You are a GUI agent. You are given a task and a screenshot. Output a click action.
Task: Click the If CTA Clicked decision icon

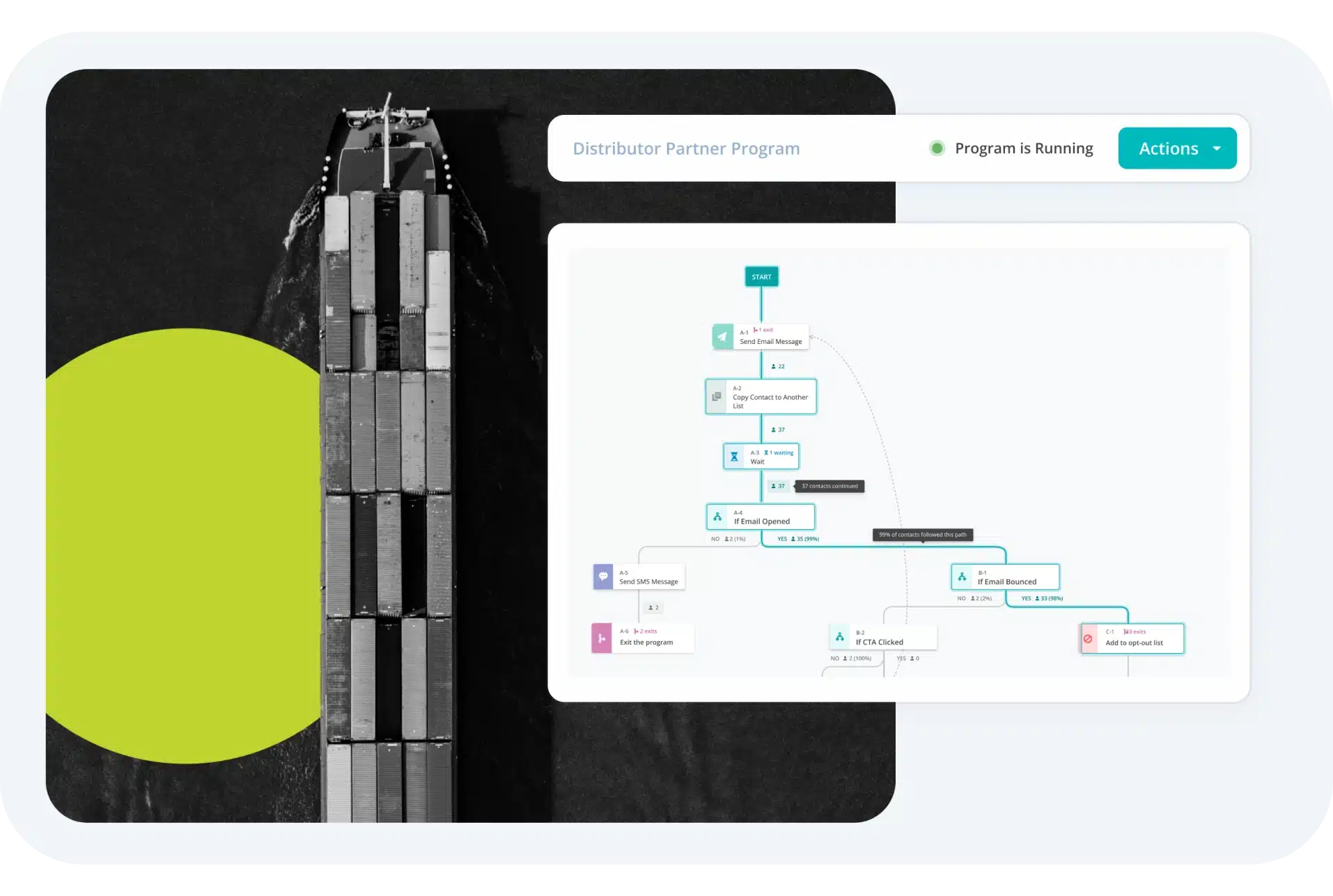[x=840, y=637]
